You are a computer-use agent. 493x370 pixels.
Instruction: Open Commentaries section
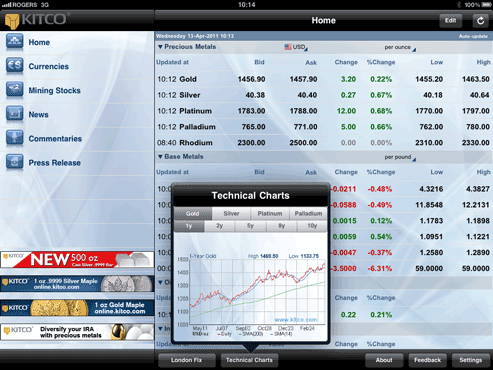coord(55,139)
